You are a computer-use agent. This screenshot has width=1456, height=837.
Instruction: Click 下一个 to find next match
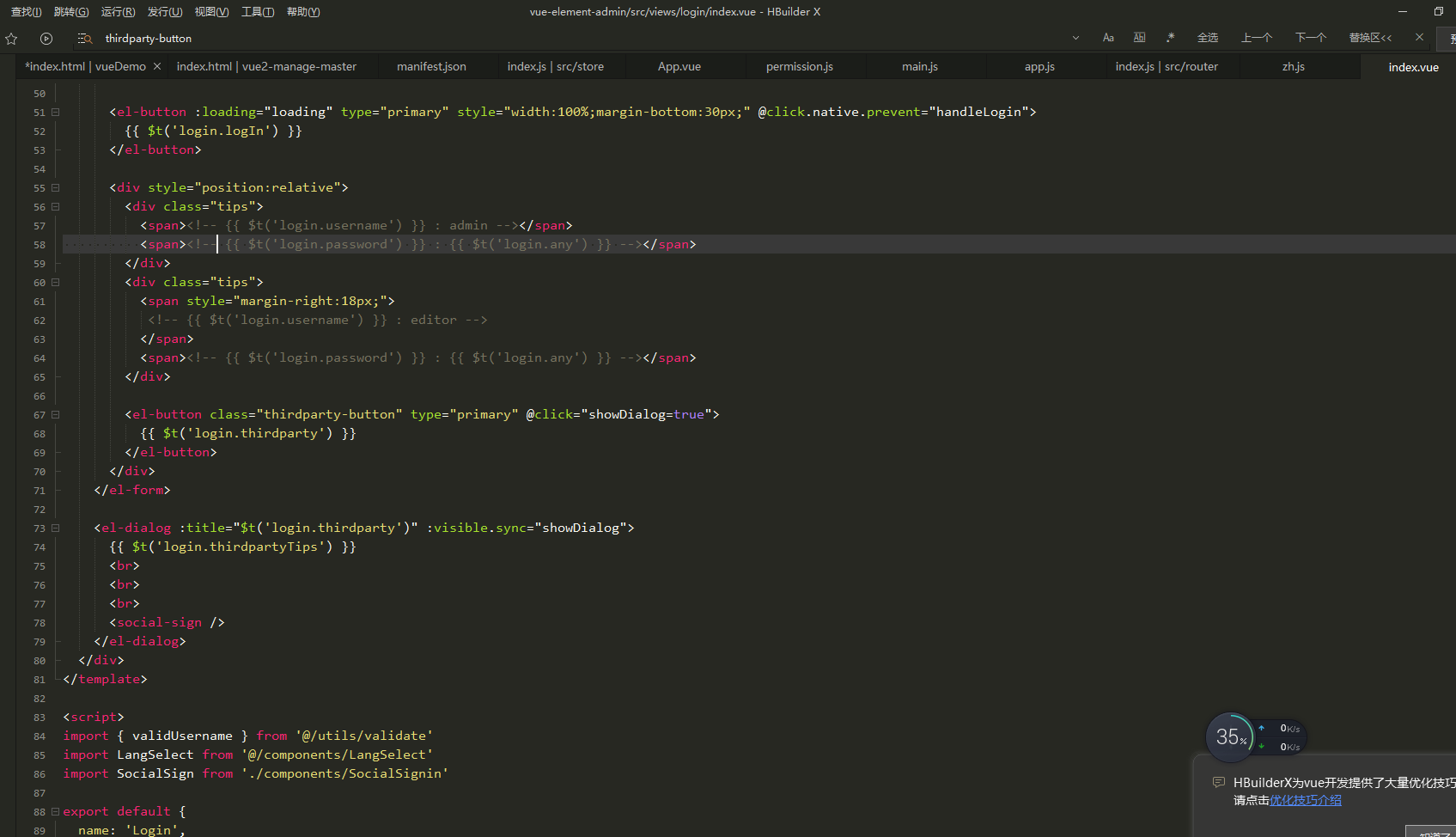click(1311, 38)
